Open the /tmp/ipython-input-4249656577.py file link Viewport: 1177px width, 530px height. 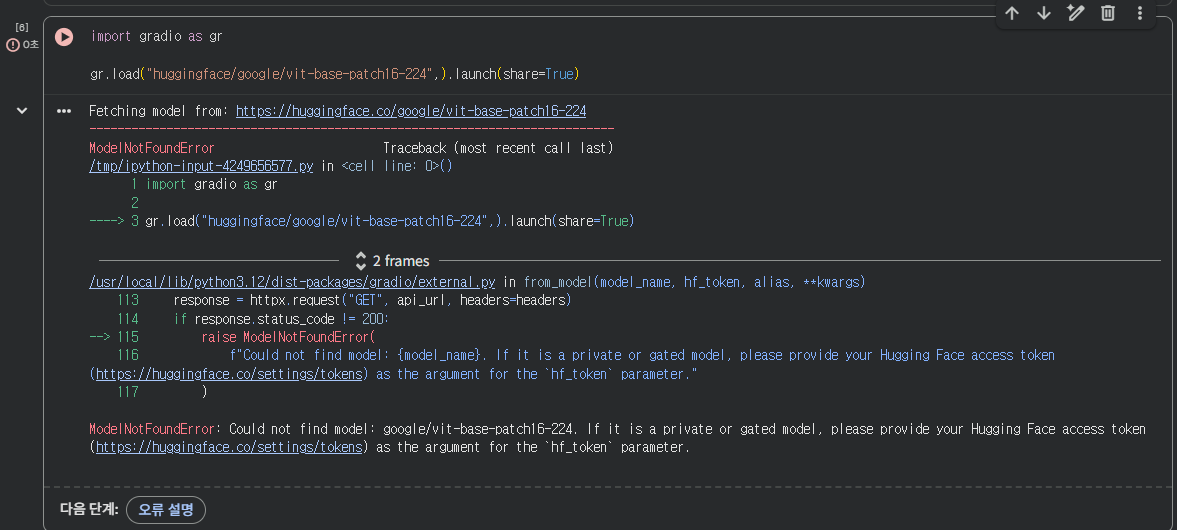[x=201, y=166]
